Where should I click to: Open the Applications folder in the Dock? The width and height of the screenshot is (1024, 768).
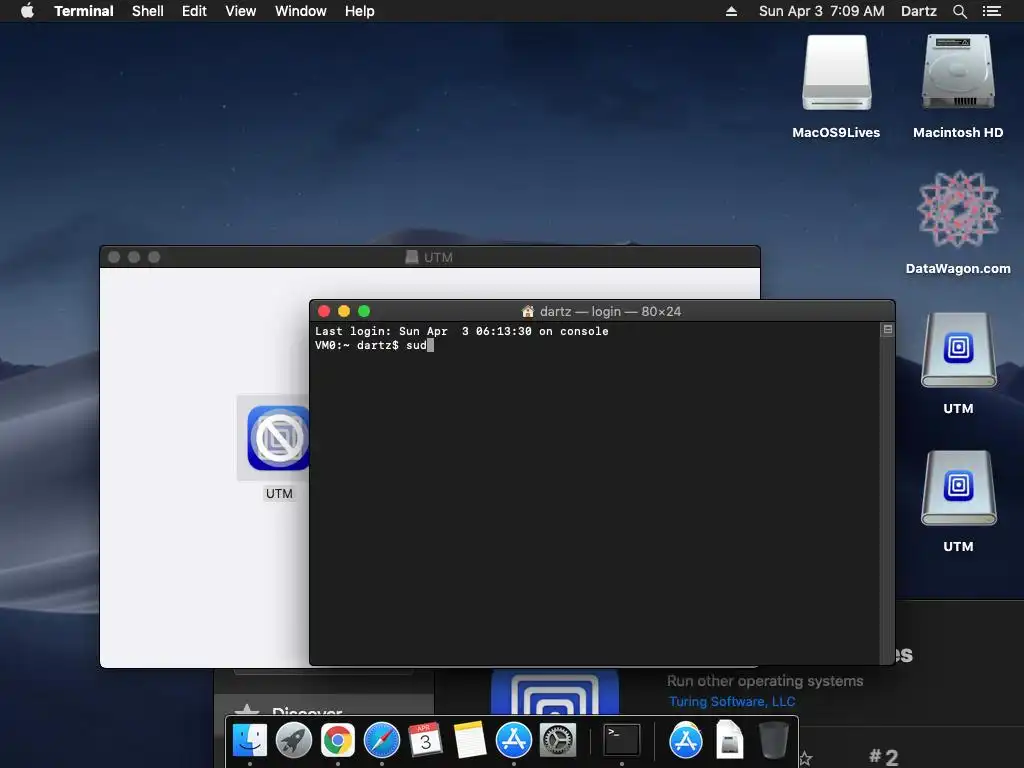(686, 740)
